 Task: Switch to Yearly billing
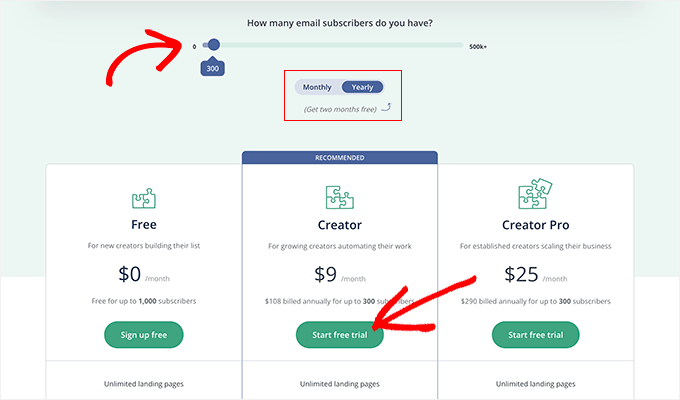pos(362,87)
